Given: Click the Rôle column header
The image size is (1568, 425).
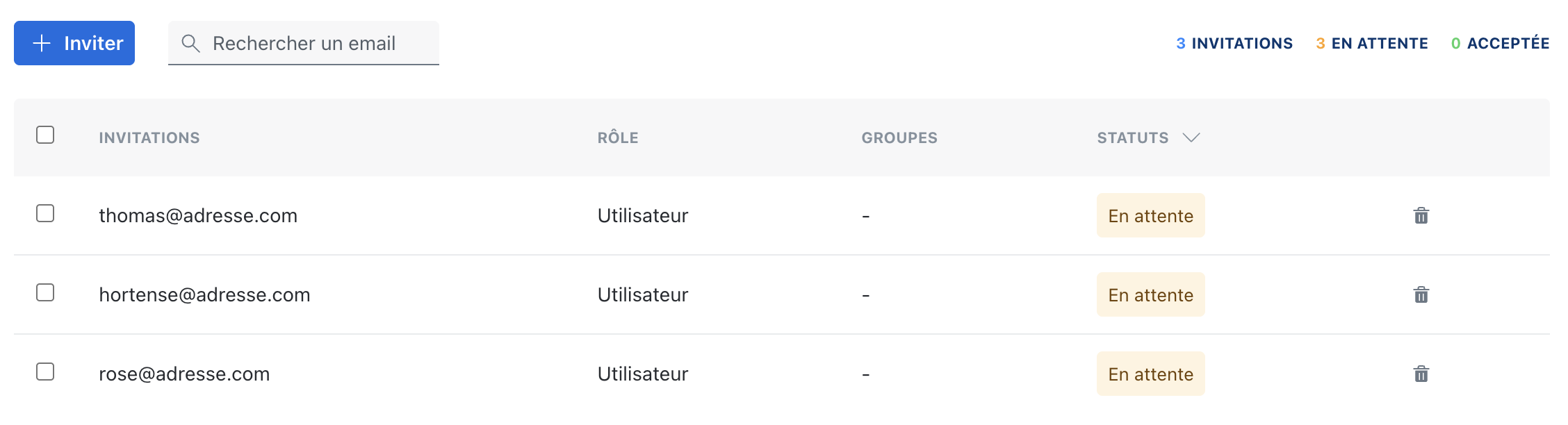Looking at the screenshot, I should 618,137.
